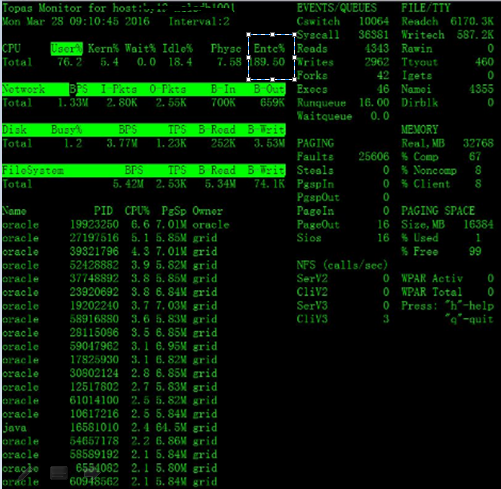Viewport: 501px width, 489px height.
Task: Click the top-middle handle of the selection box
Action: pos(272,34)
